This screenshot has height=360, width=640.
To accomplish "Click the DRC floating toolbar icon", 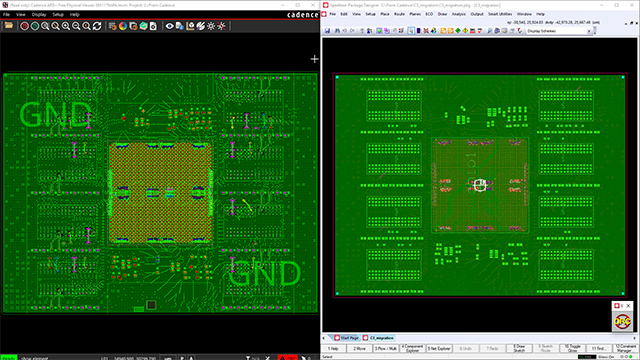I will coord(622,321).
